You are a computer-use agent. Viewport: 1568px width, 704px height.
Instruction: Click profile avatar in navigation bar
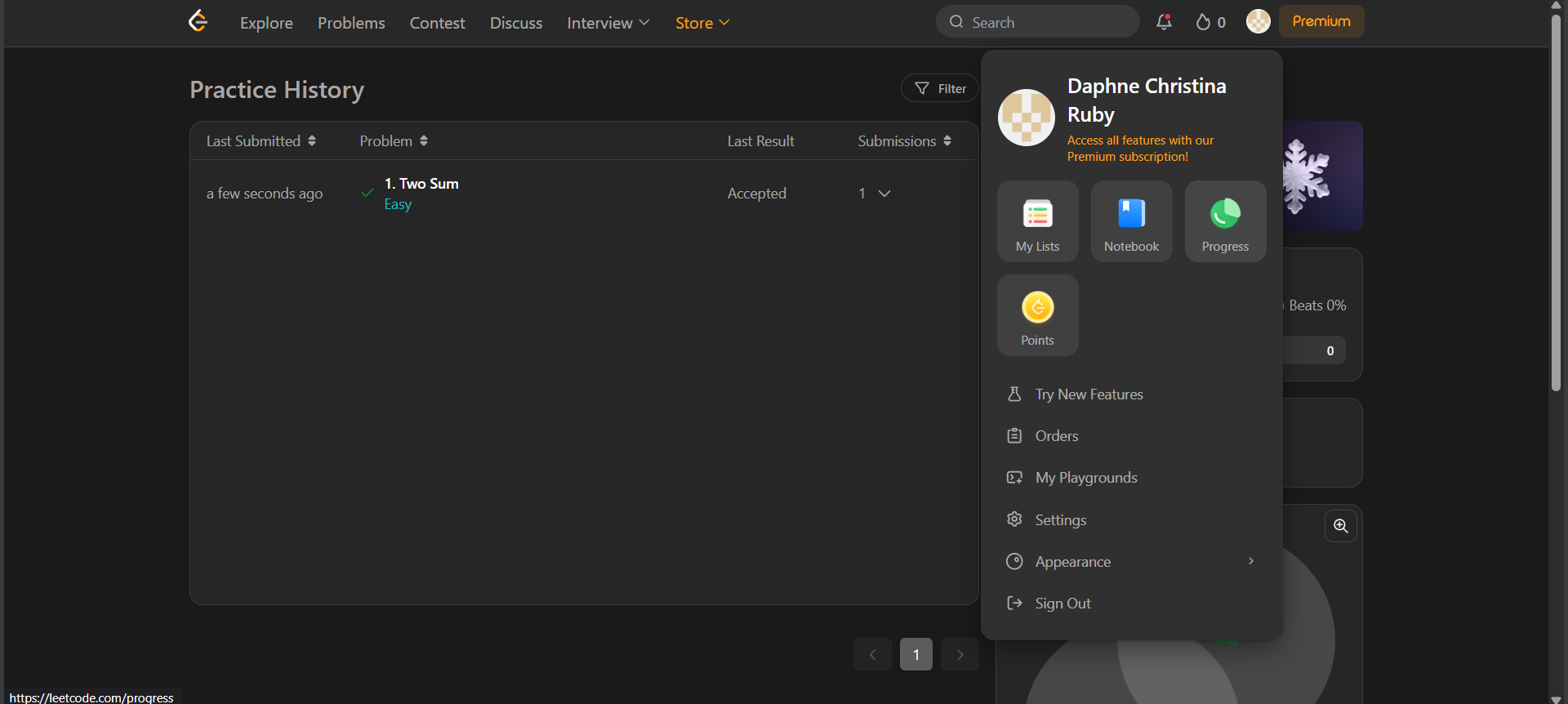1258,22
